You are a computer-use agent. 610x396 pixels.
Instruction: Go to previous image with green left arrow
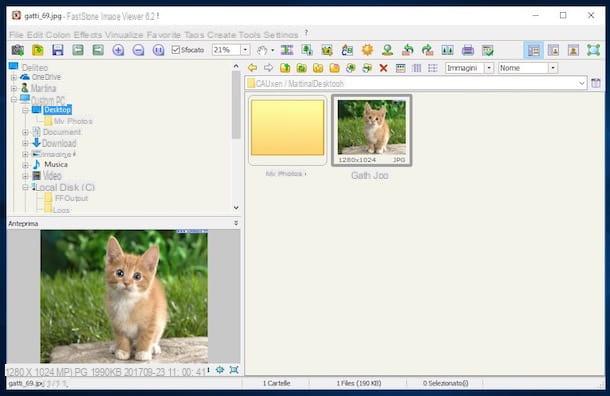(x=78, y=50)
